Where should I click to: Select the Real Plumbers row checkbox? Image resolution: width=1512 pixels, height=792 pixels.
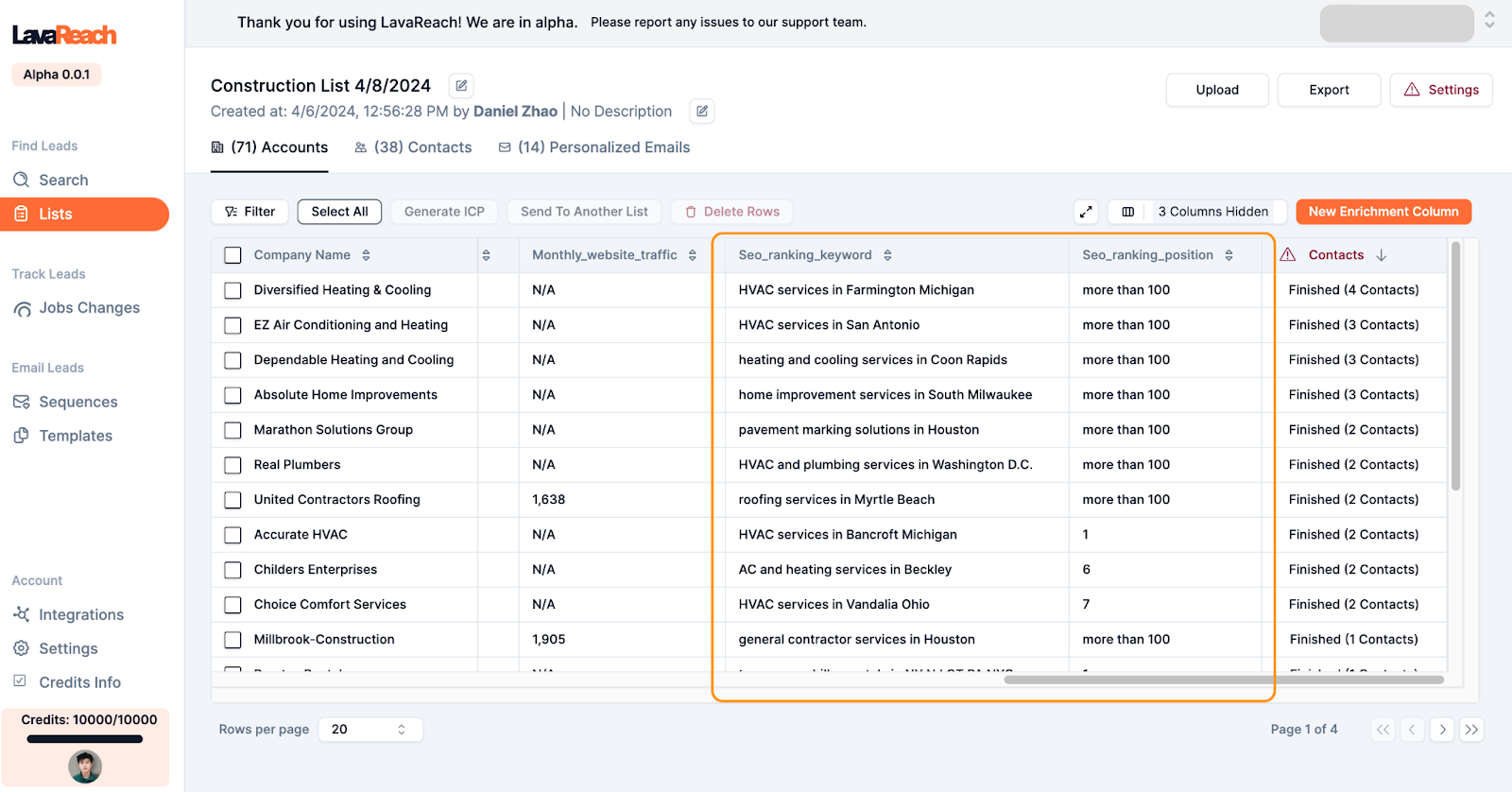pyautogui.click(x=232, y=465)
